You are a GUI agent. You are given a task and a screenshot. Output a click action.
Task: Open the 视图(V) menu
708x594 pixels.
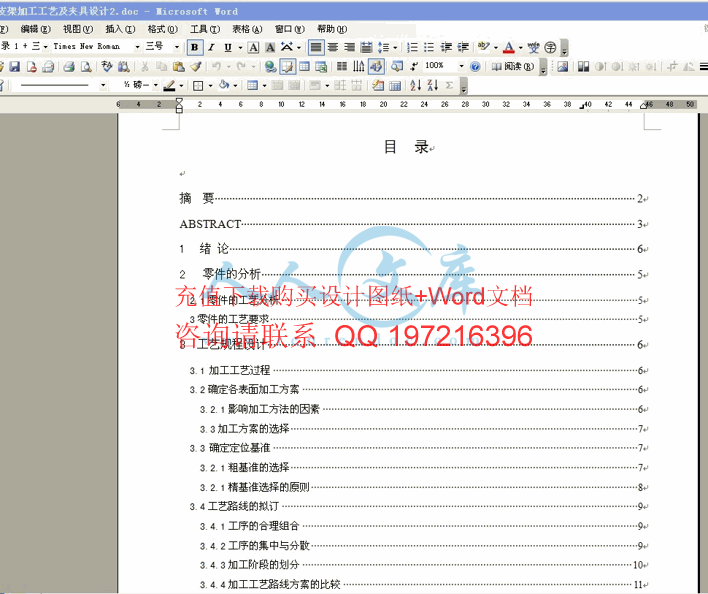(78, 29)
